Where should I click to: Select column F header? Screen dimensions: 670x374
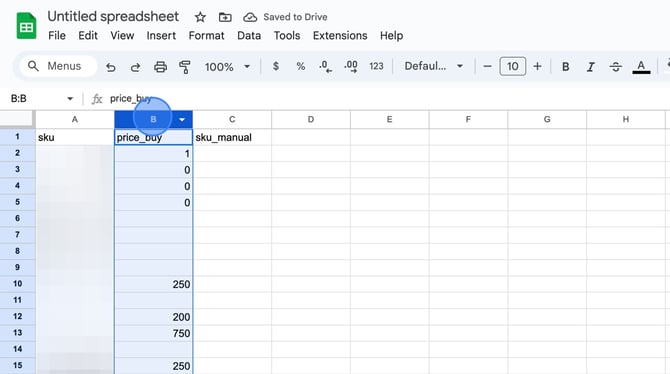click(468, 120)
